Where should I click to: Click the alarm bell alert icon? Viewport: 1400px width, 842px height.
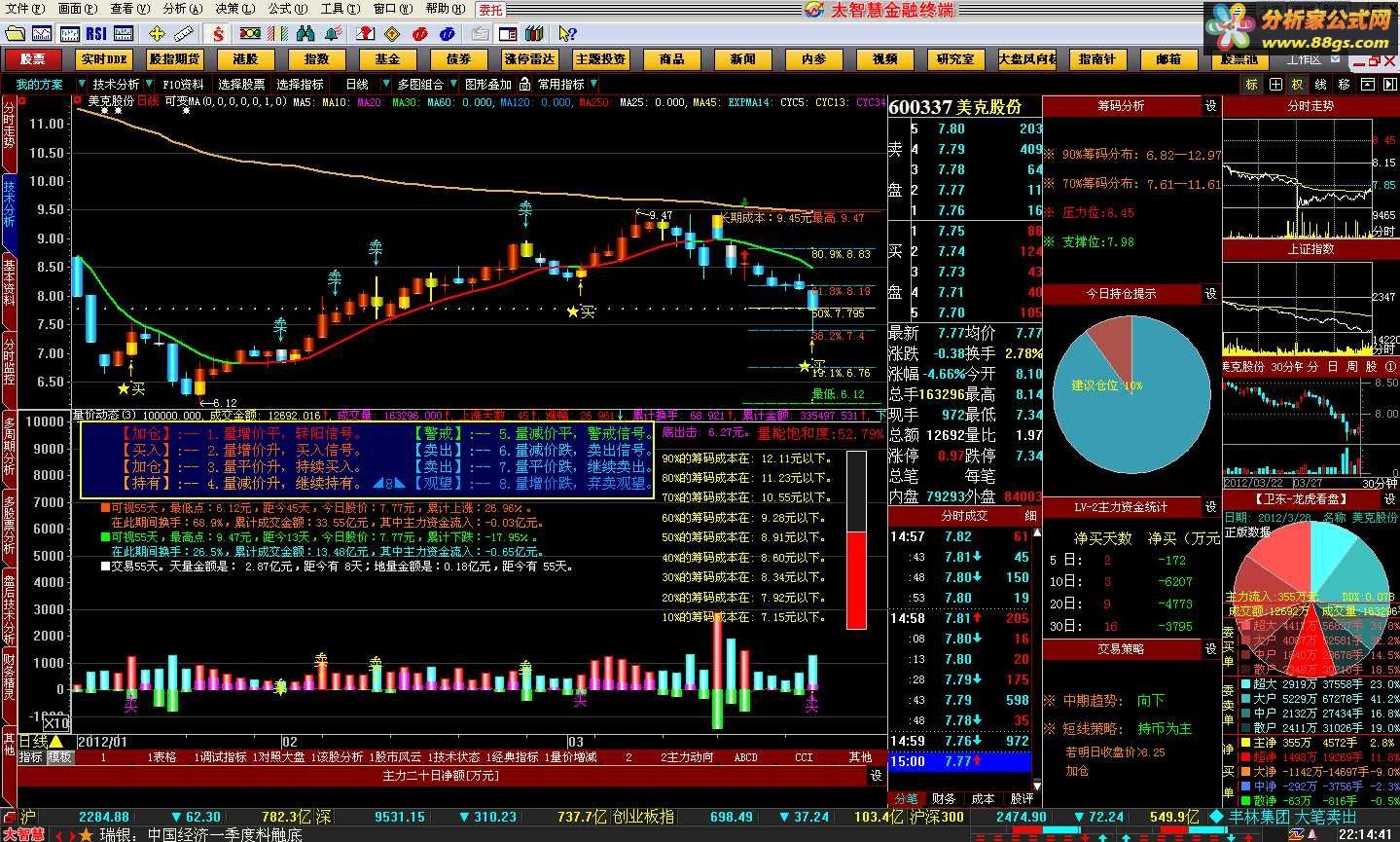[334, 34]
